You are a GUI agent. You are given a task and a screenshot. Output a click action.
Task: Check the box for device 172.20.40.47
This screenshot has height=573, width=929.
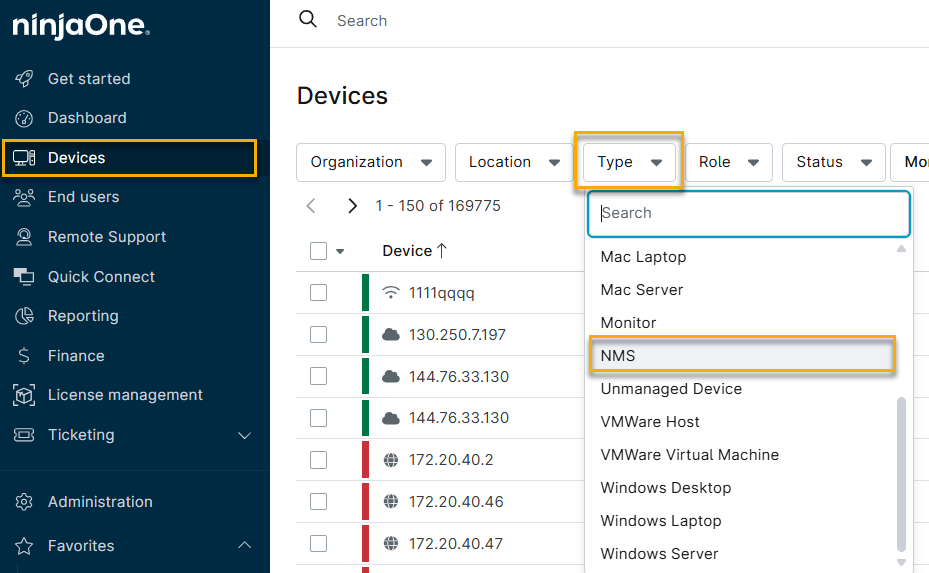click(318, 543)
